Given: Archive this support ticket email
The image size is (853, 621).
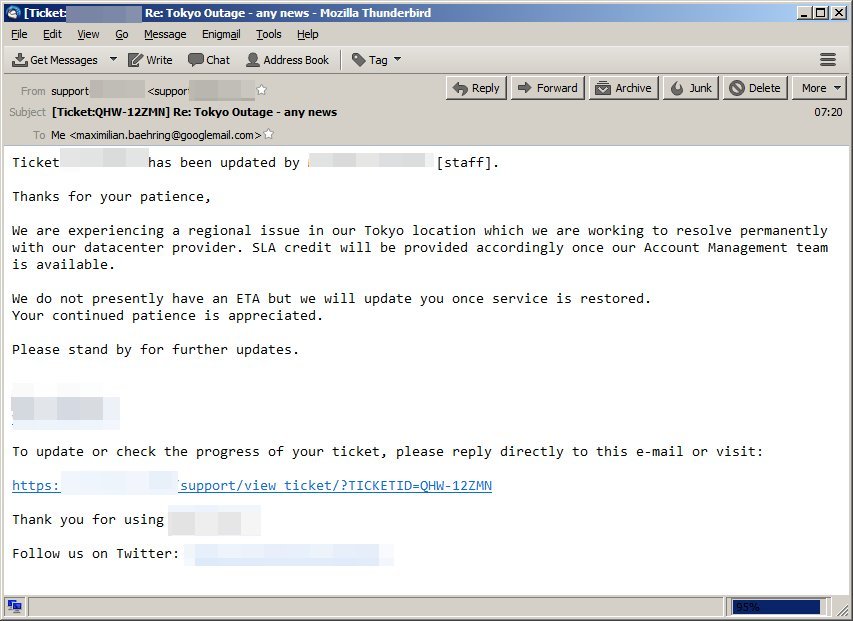Looking at the screenshot, I should pos(623,88).
